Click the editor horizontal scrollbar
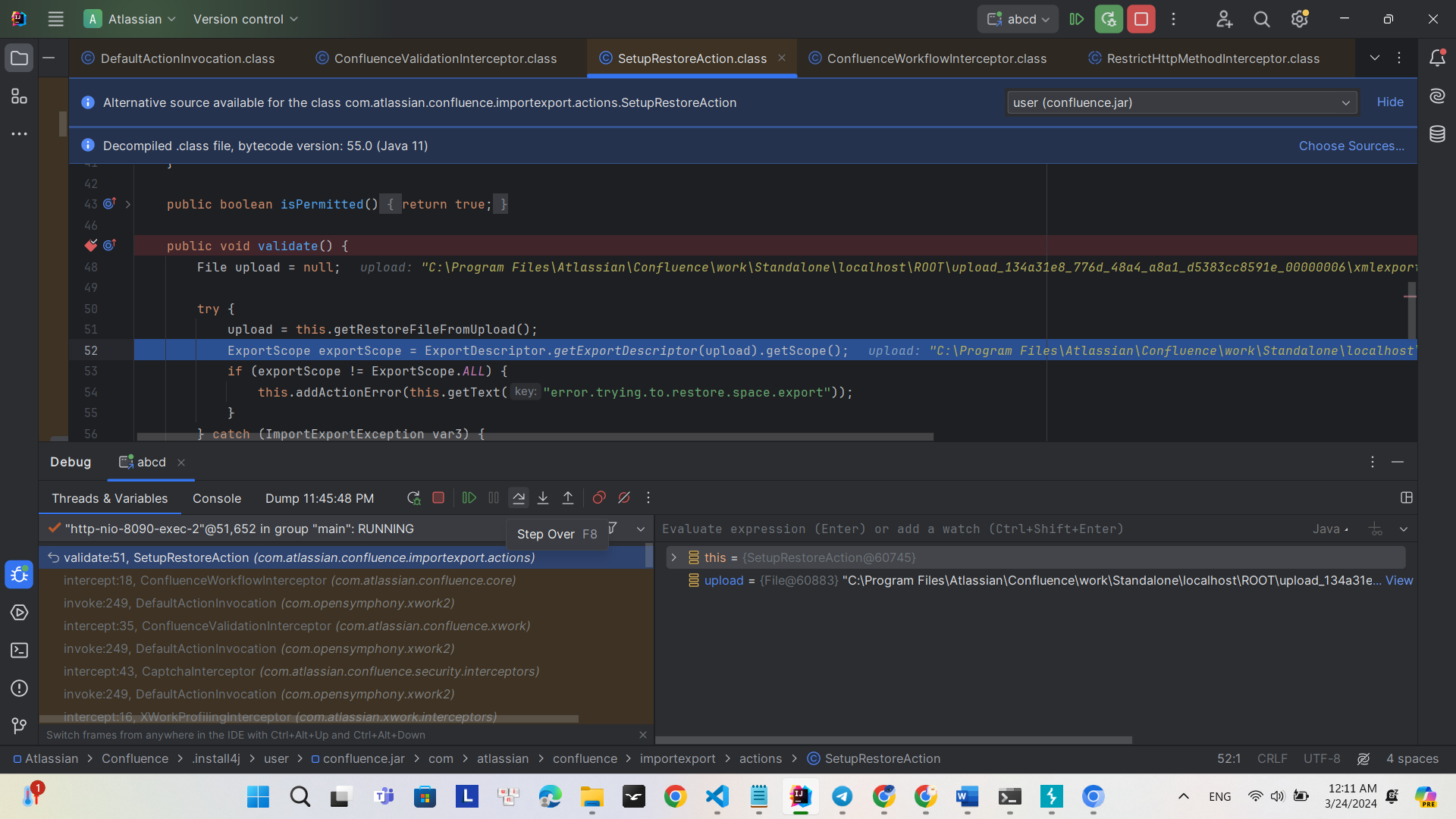The height and width of the screenshot is (819, 1456). click(x=535, y=437)
